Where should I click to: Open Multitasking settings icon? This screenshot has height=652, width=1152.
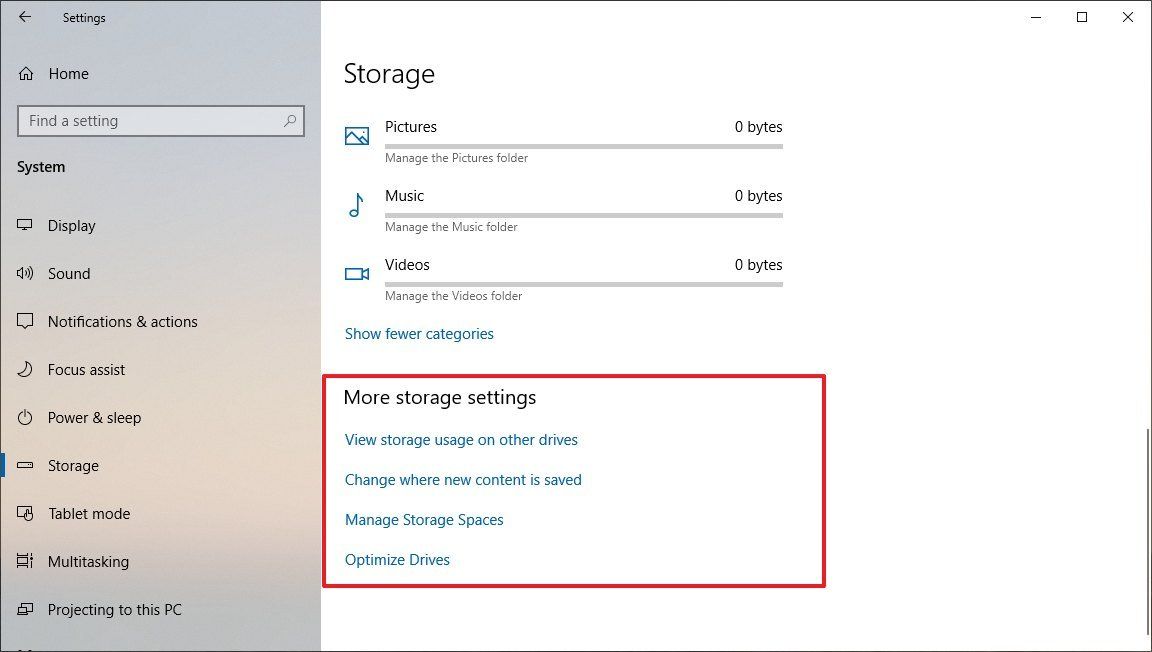[25, 561]
